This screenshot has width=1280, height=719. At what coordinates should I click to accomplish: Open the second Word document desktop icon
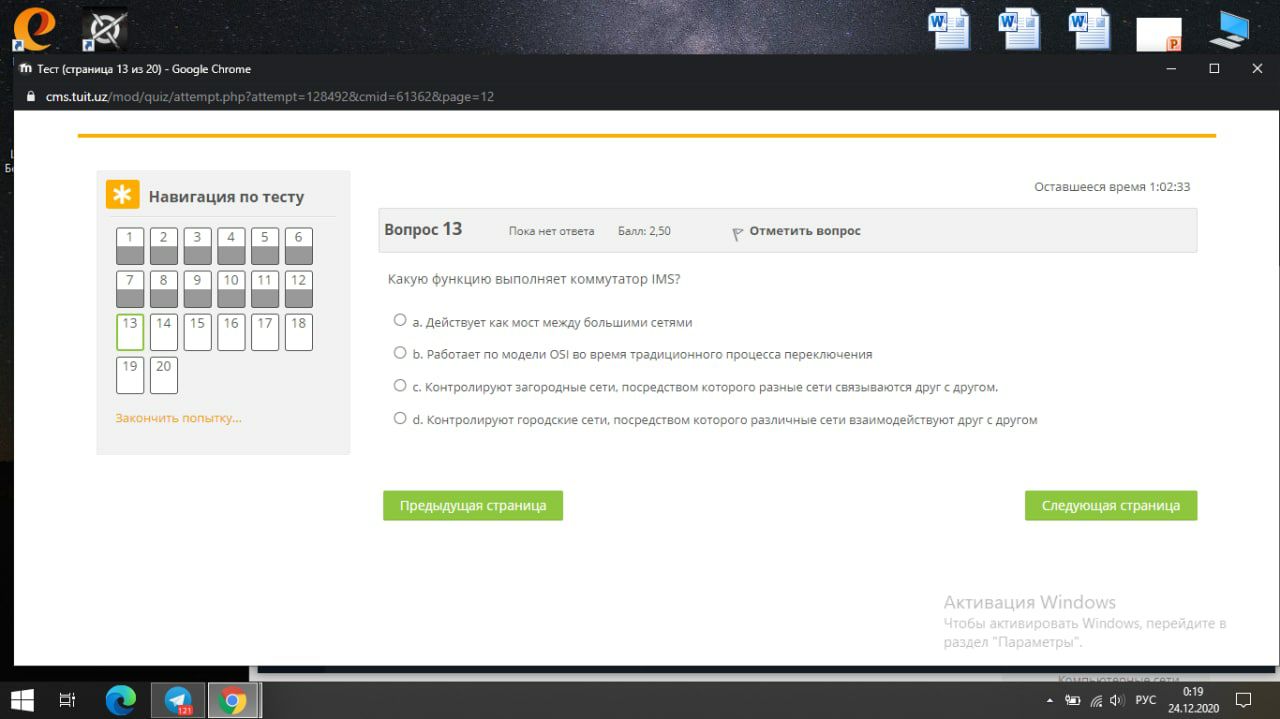coord(1019,28)
